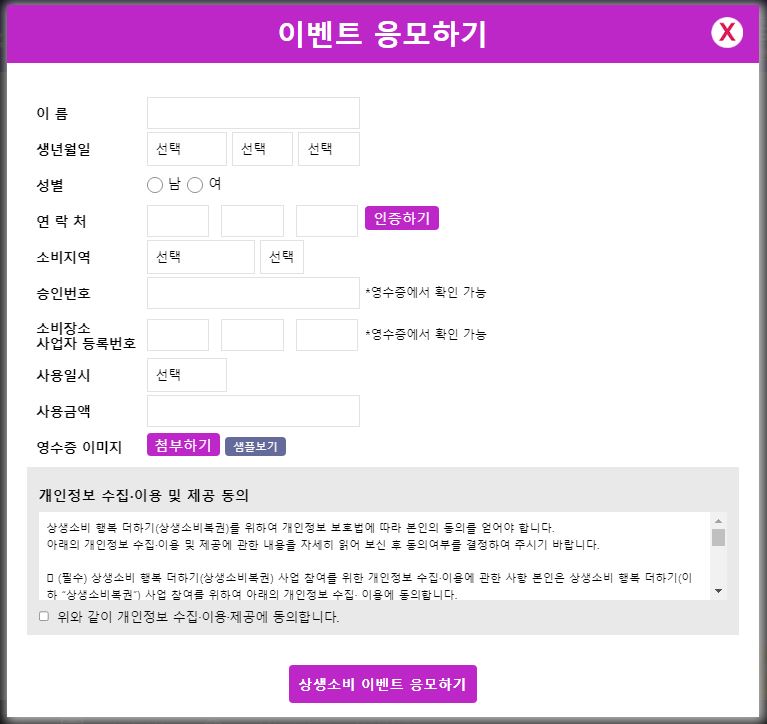The width and height of the screenshot is (767, 724).
Task: Select the 남 gender radio button
Action: tap(155, 185)
